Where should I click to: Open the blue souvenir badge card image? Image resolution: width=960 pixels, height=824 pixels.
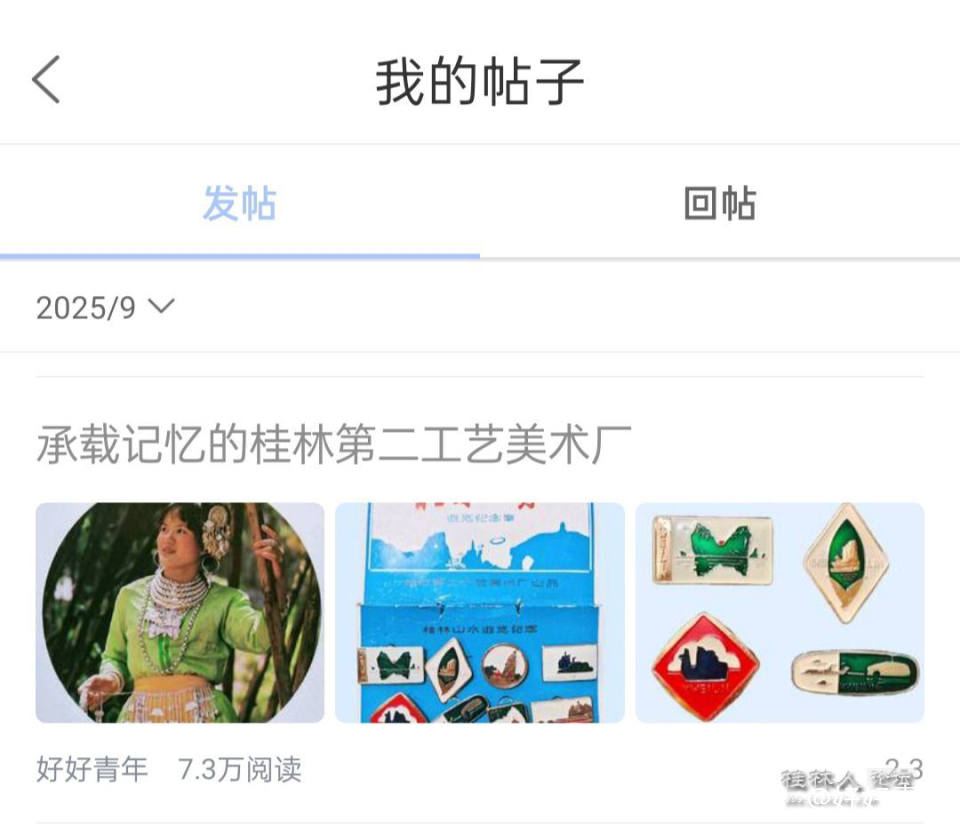(480, 612)
